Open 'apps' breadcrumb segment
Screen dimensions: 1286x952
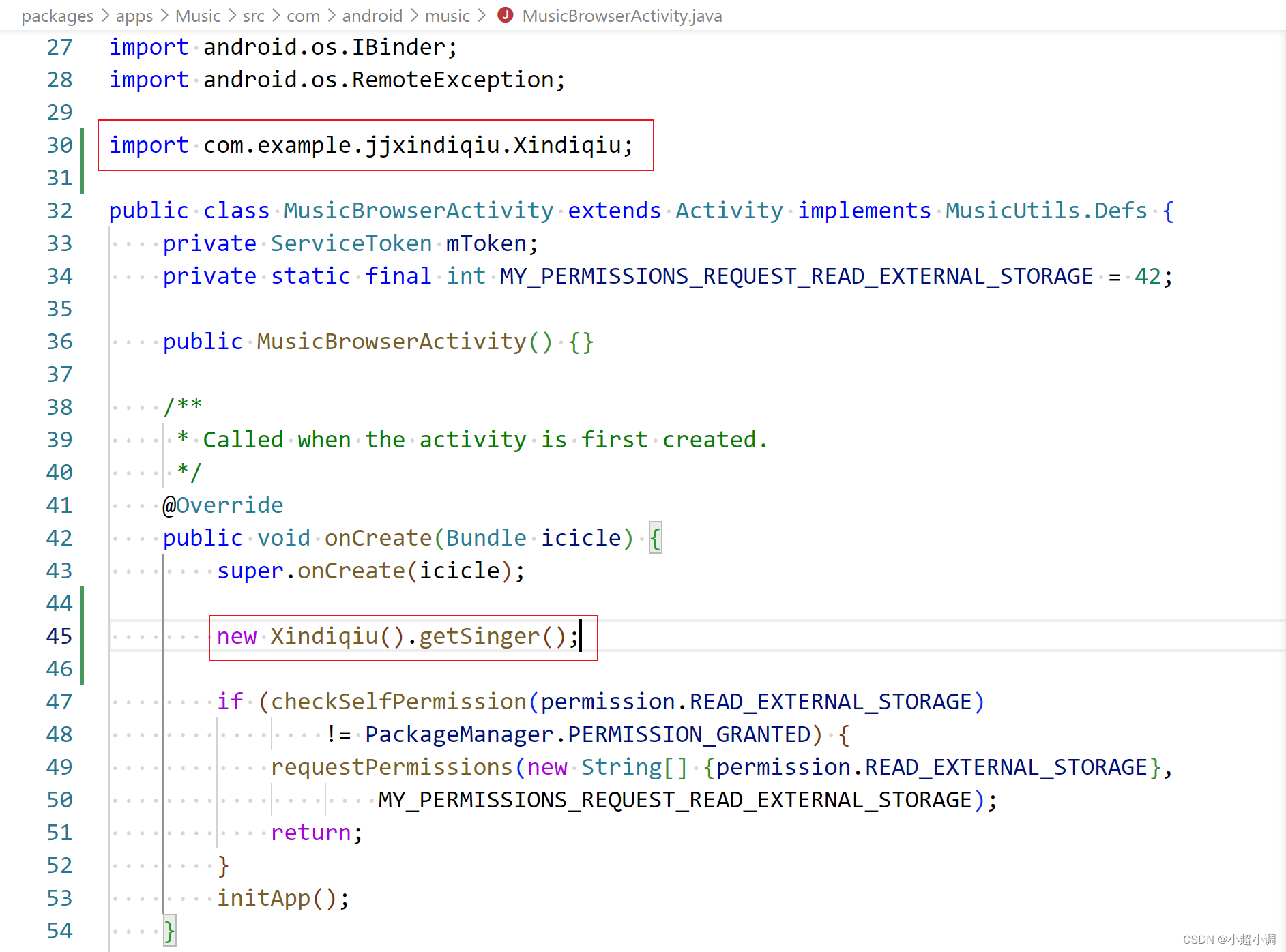click(134, 16)
